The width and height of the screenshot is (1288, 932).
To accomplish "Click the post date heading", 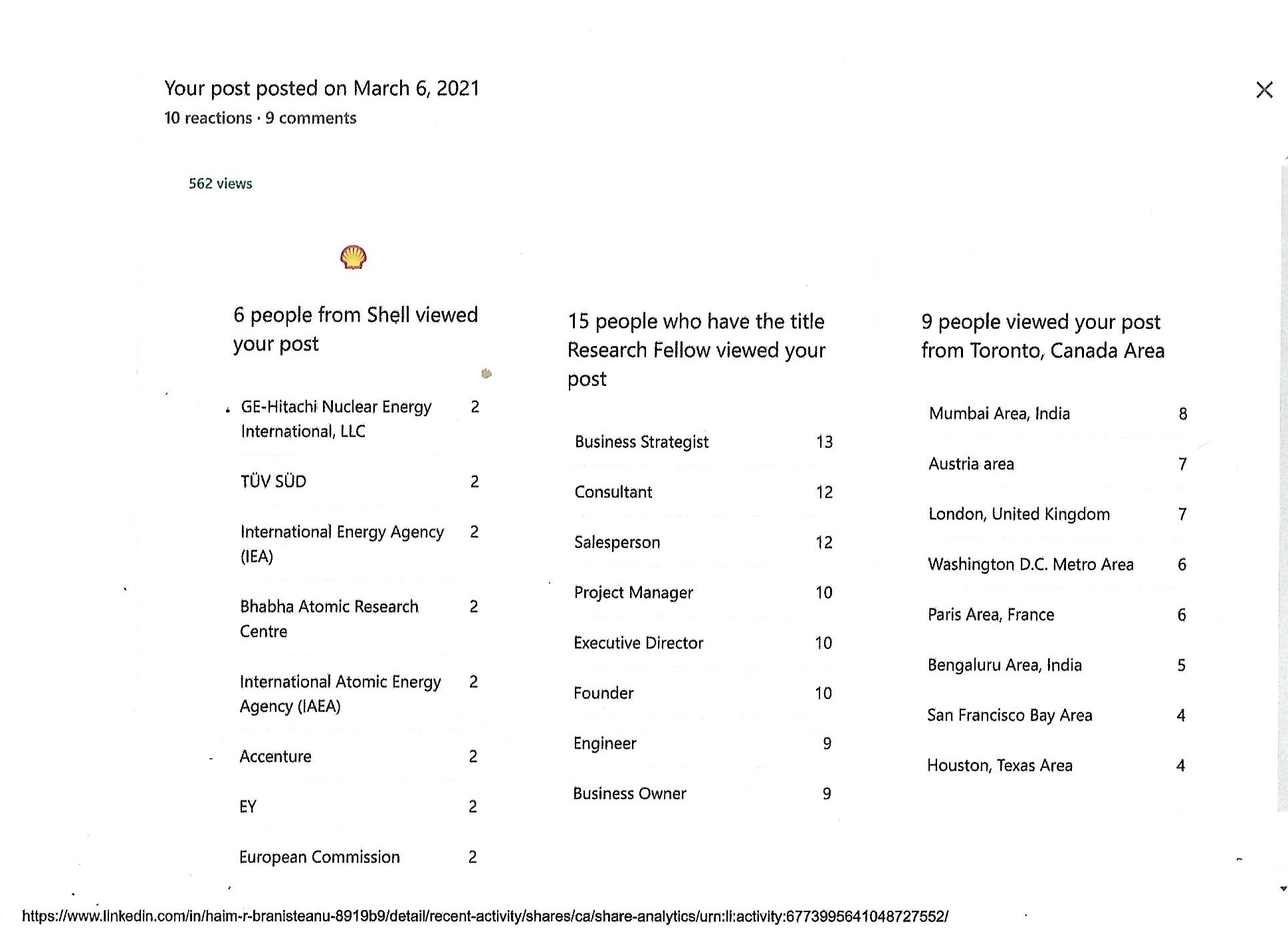I will coord(322,88).
